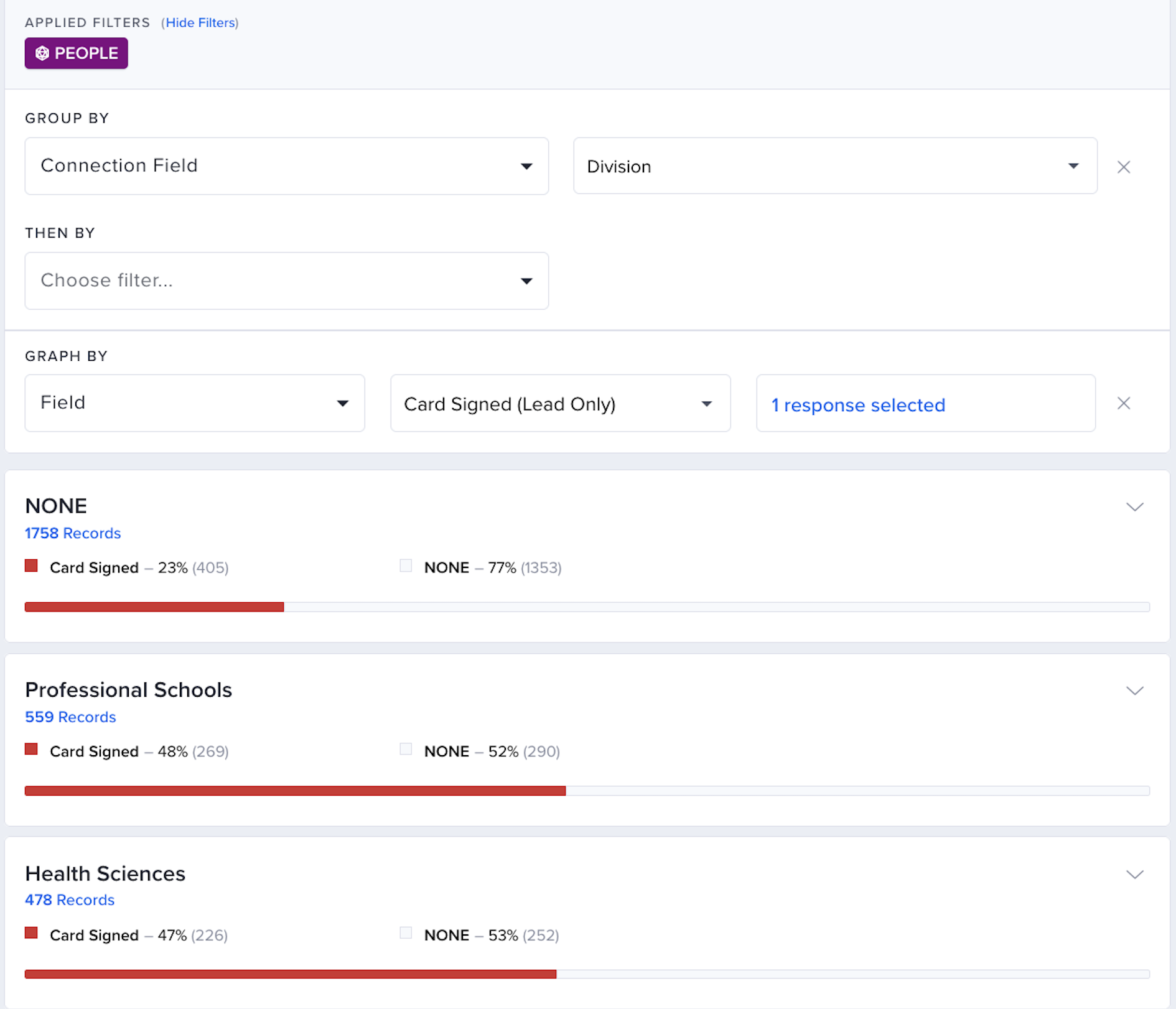Click red Card Signed swatch in Professional Schools
Screen dimensions: 1176x1009
(x=31, y=749)
